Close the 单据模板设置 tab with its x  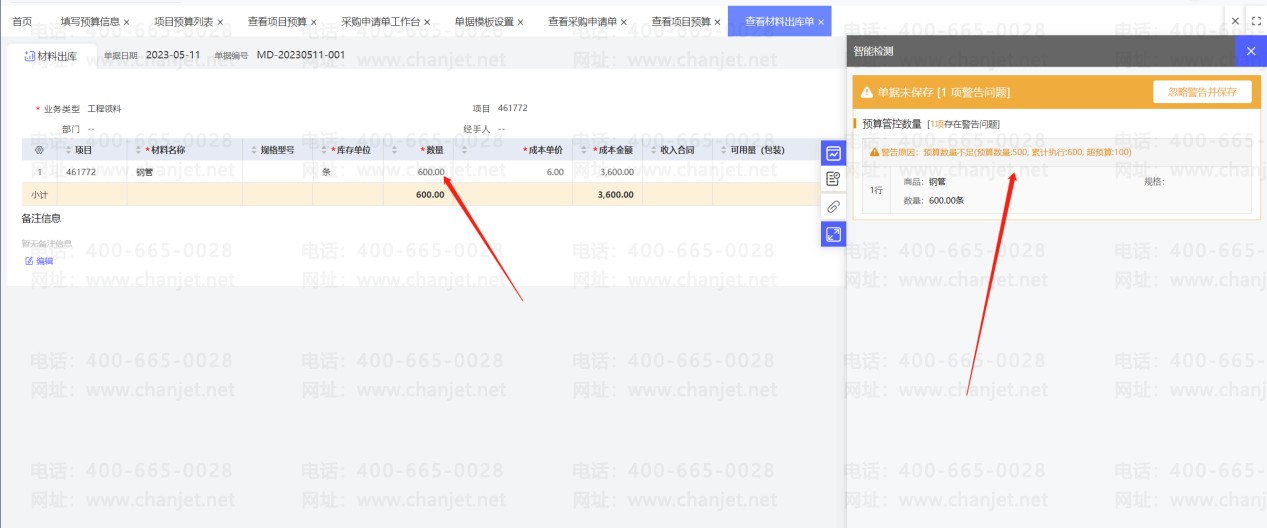pyautogui.click(x=520, y=21)
